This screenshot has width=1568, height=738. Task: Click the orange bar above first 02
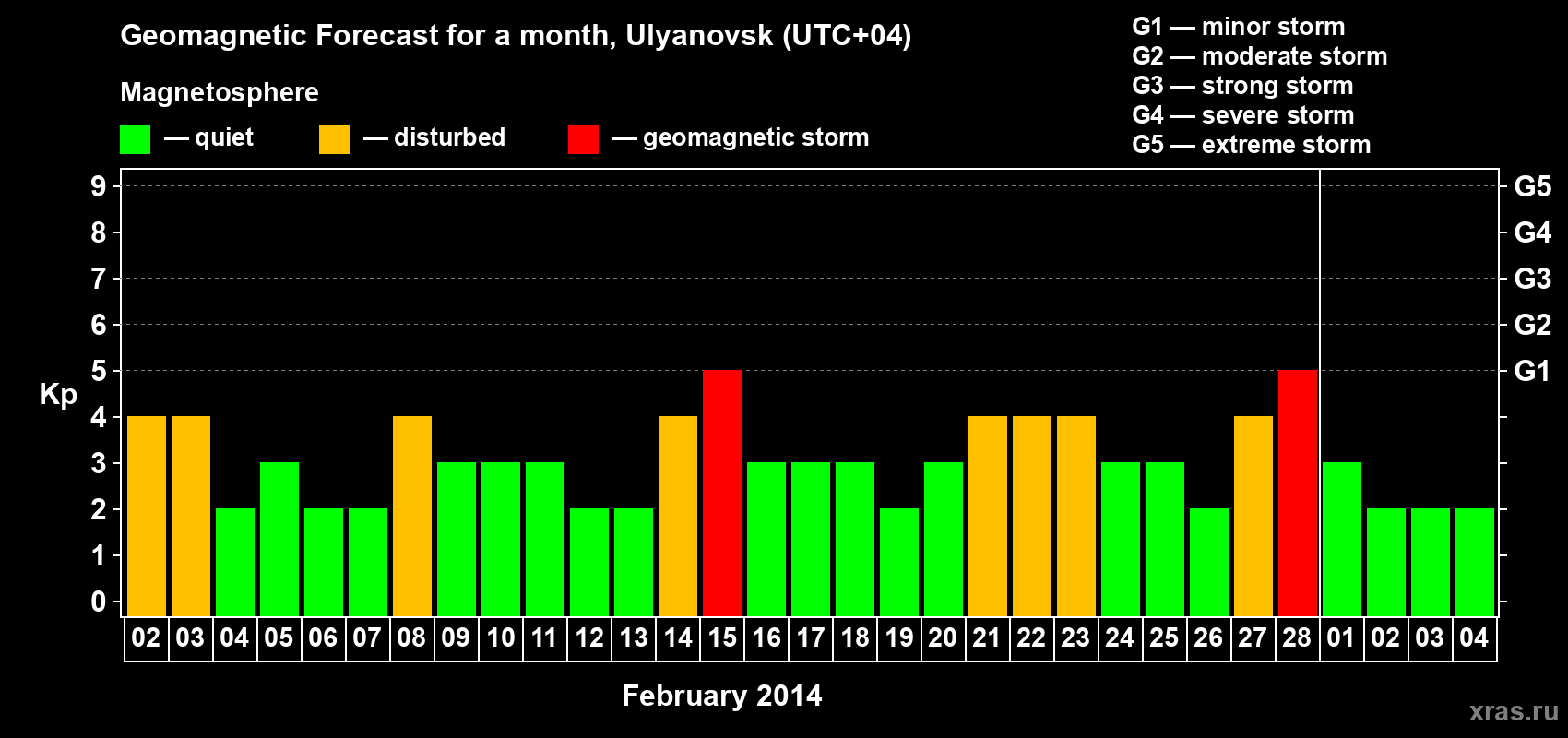(x=147, y=517)
